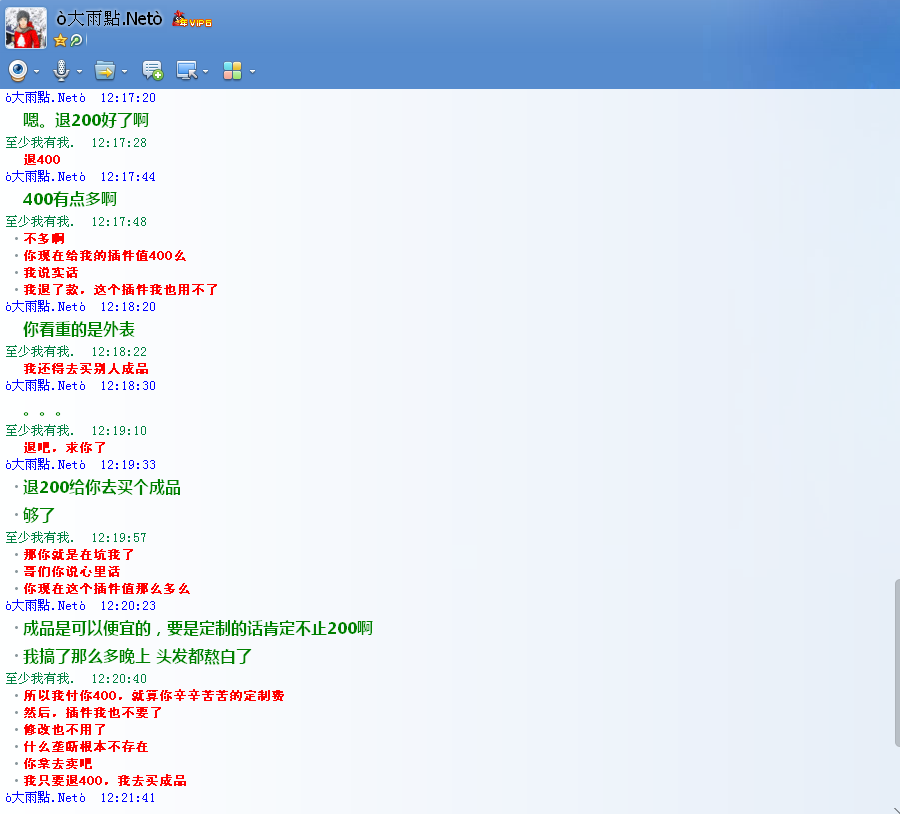Image resolution: width=900 pixels, height=814 pixels.
Task: Click sender line 至少我有我. 12:20:40
Action: 76,679
